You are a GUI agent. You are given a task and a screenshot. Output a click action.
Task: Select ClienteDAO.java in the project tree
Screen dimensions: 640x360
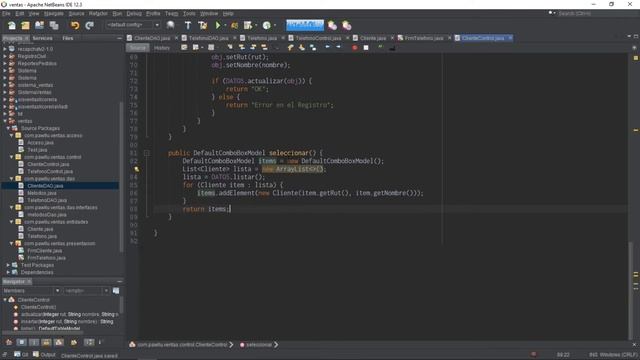point(45,186)
